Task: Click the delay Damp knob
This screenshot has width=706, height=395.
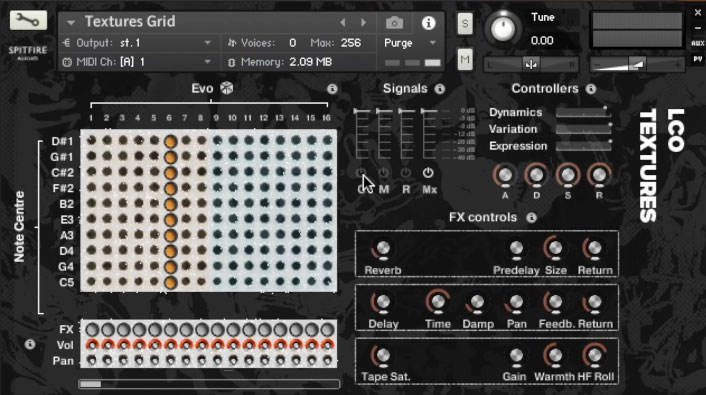Action: 477,302
